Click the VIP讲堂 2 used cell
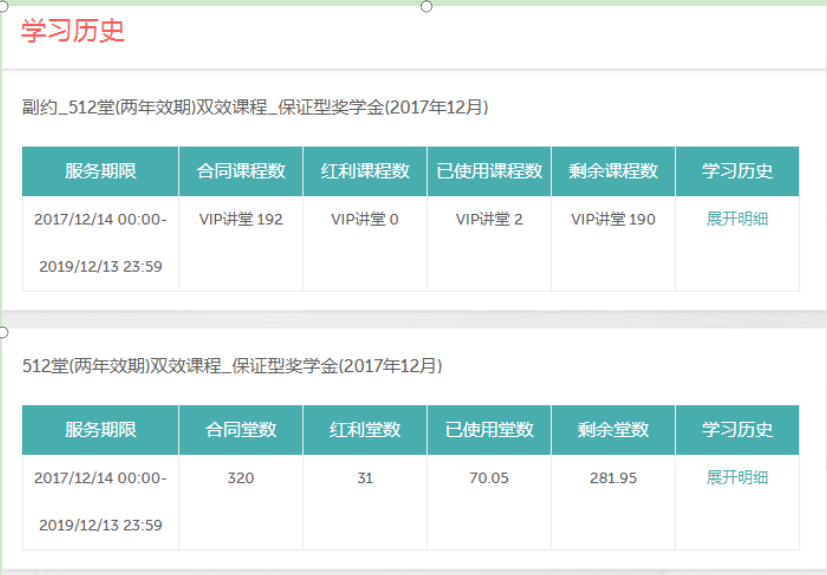Screen dimensions: 827x575 tap(489, 219)
